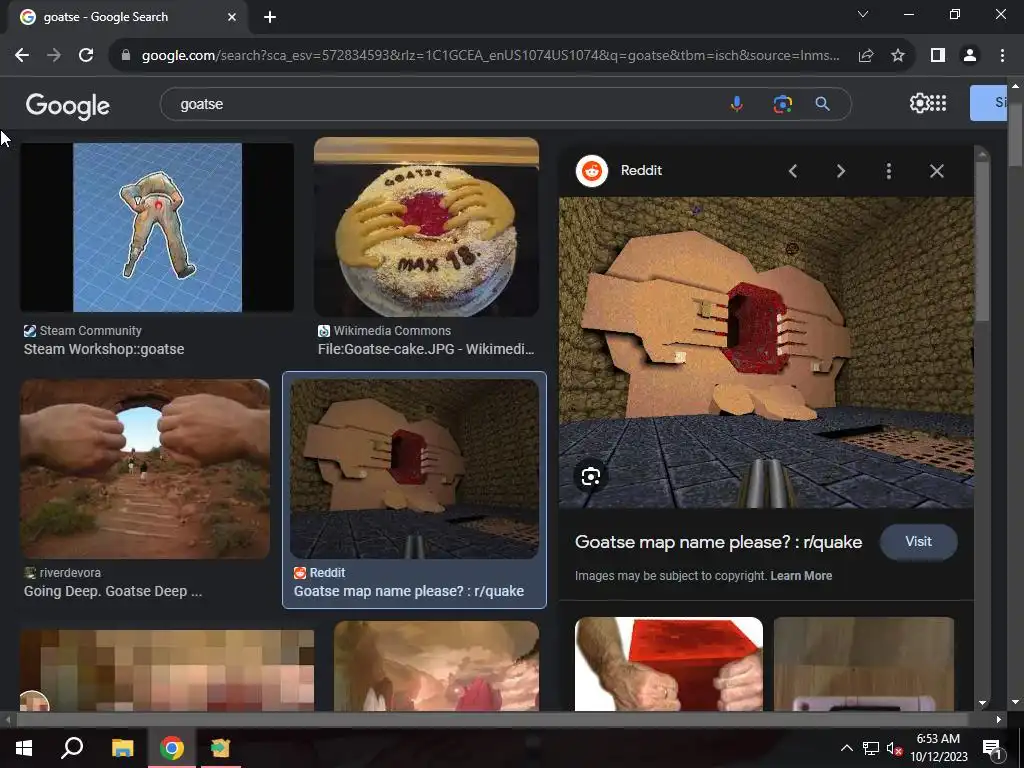Viewport: 1024px width, 768px height.
Task: Search by image with Google Lens
Action: pyautogui.click(x=782, y=104)
